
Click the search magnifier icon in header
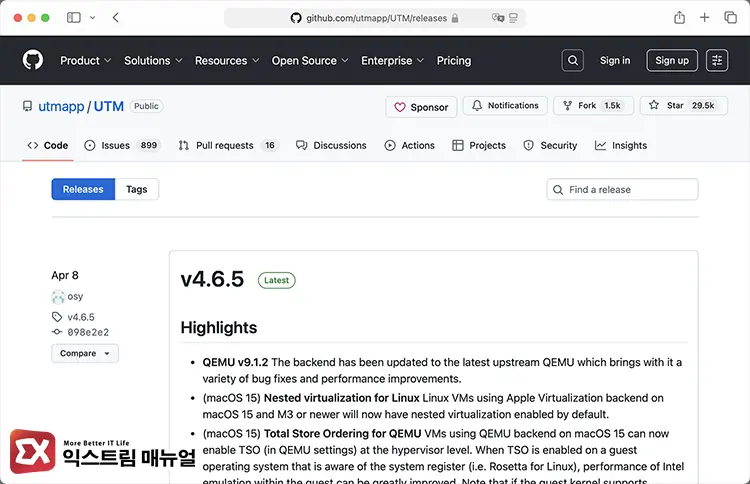(x=573, y=60)
